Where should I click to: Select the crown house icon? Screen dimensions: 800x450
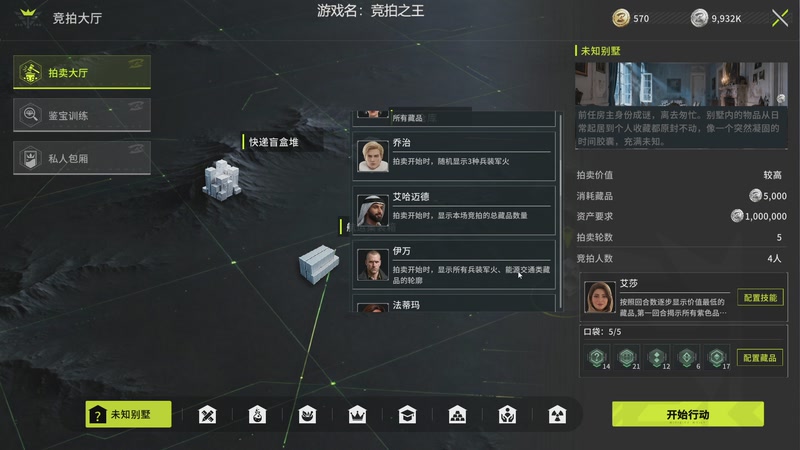click(x=357, y=415)
